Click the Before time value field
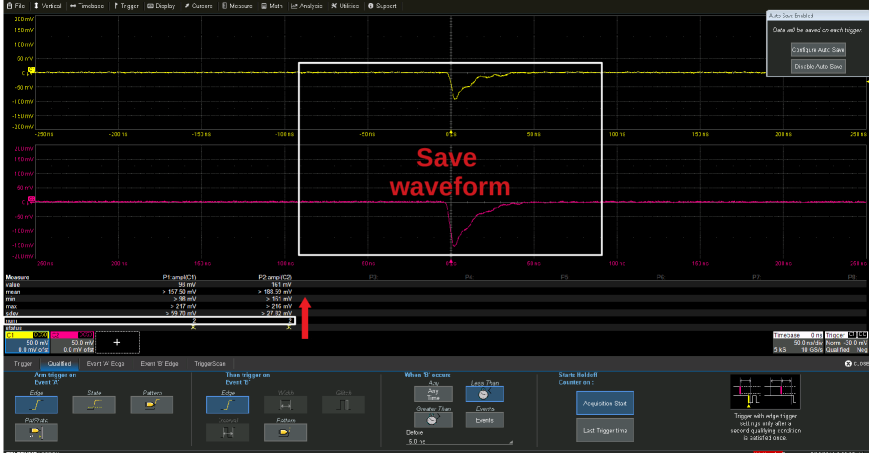 (455, 441)
